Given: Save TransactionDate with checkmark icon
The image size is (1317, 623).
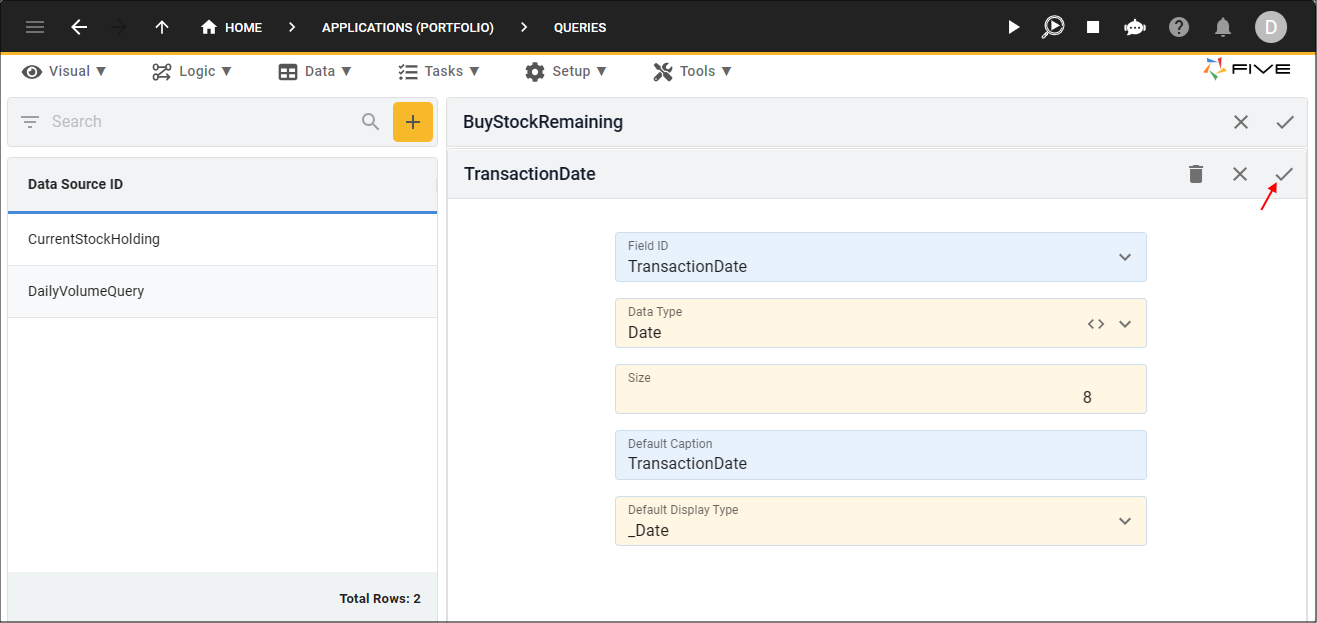Looking at the screenshot, I should 1284,174.
